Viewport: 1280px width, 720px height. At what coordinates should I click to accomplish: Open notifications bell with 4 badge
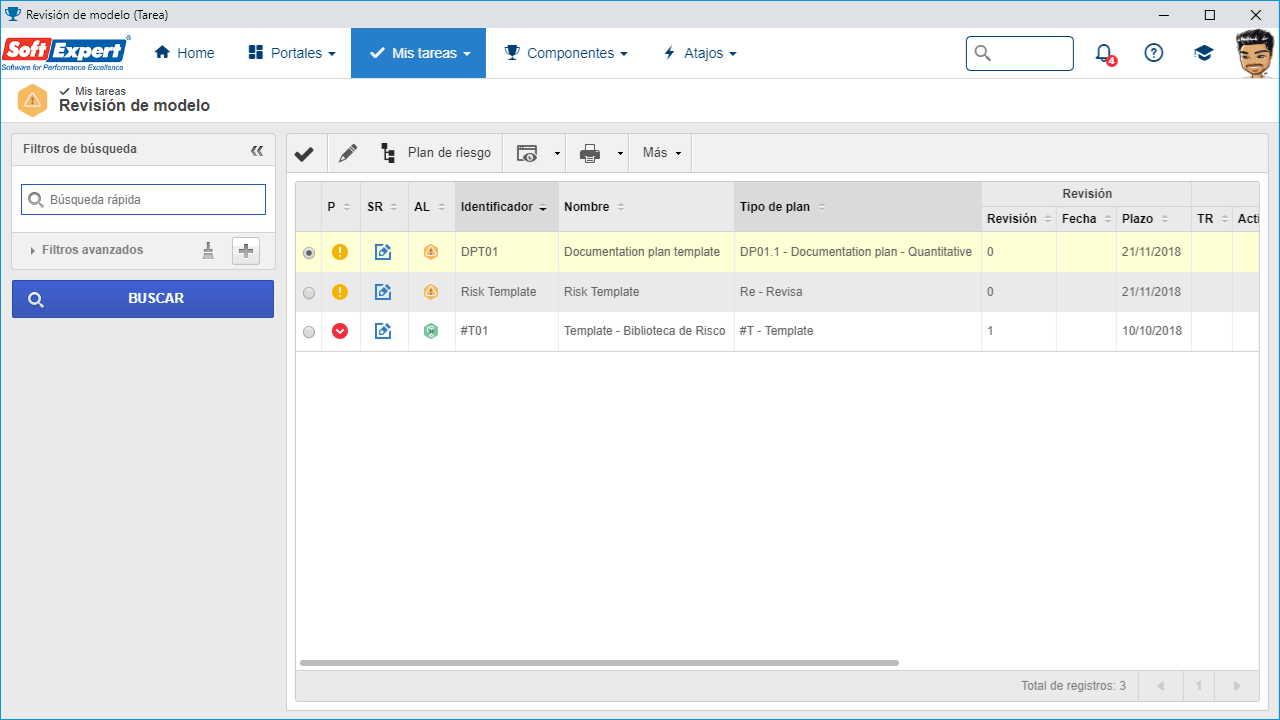1104,53
